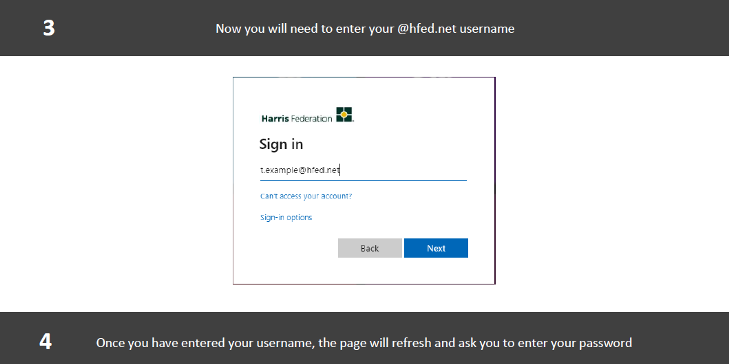Click empty area below the Next button

click(x=436, y=271)
